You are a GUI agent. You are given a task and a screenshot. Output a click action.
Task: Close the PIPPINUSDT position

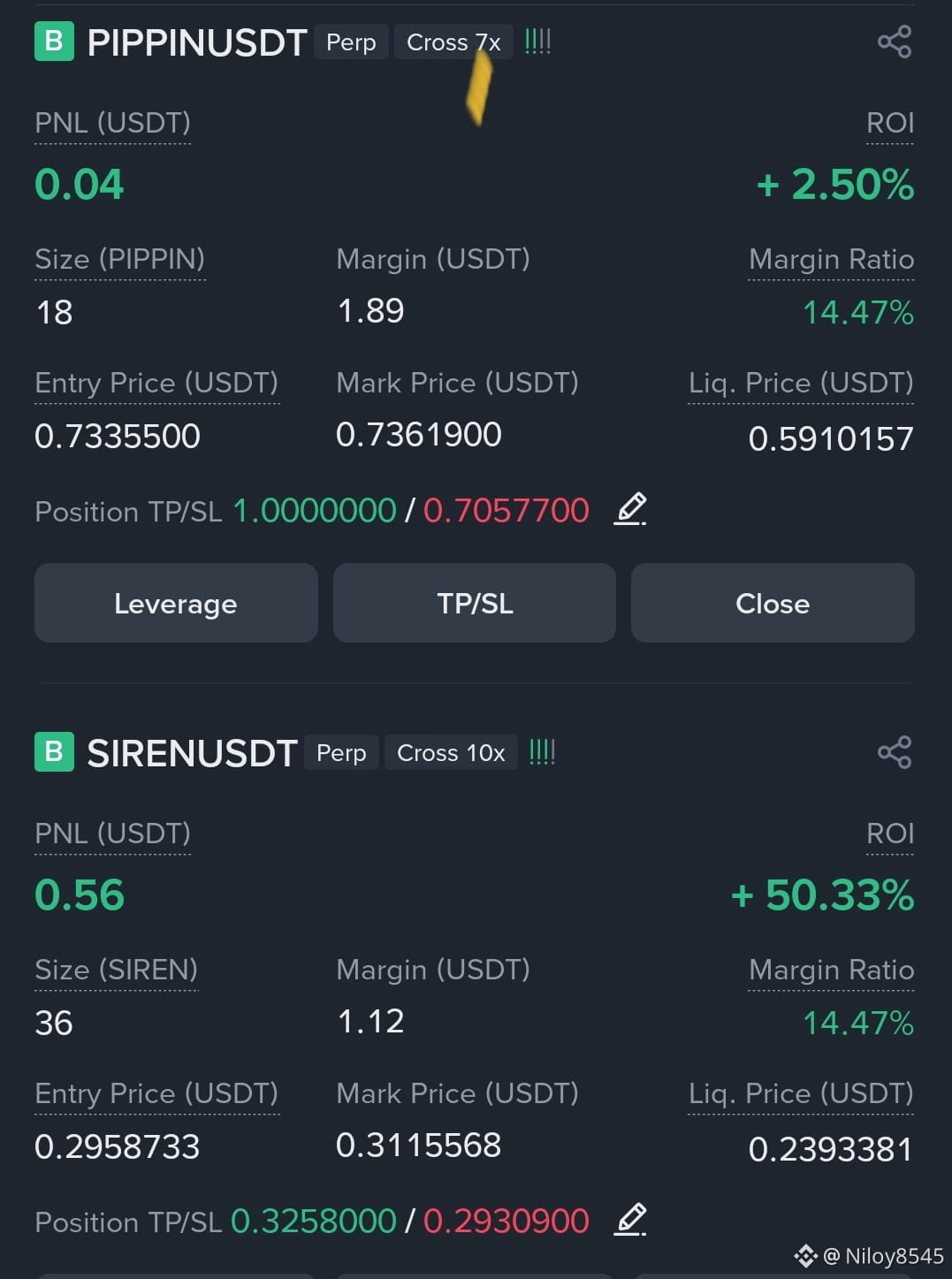pyautogui.click(x=773, y=603)
